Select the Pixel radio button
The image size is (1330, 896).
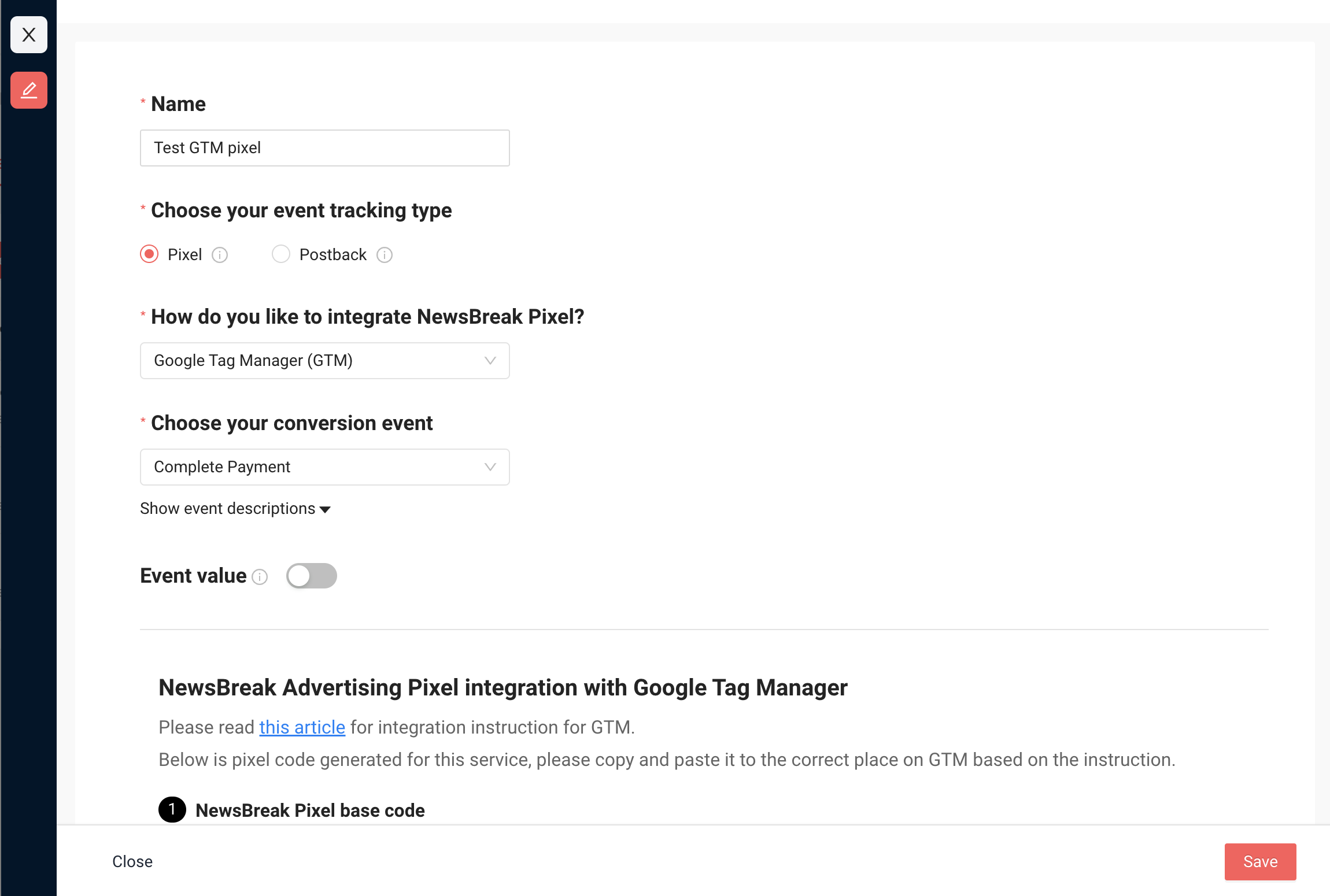pos(149,254)
